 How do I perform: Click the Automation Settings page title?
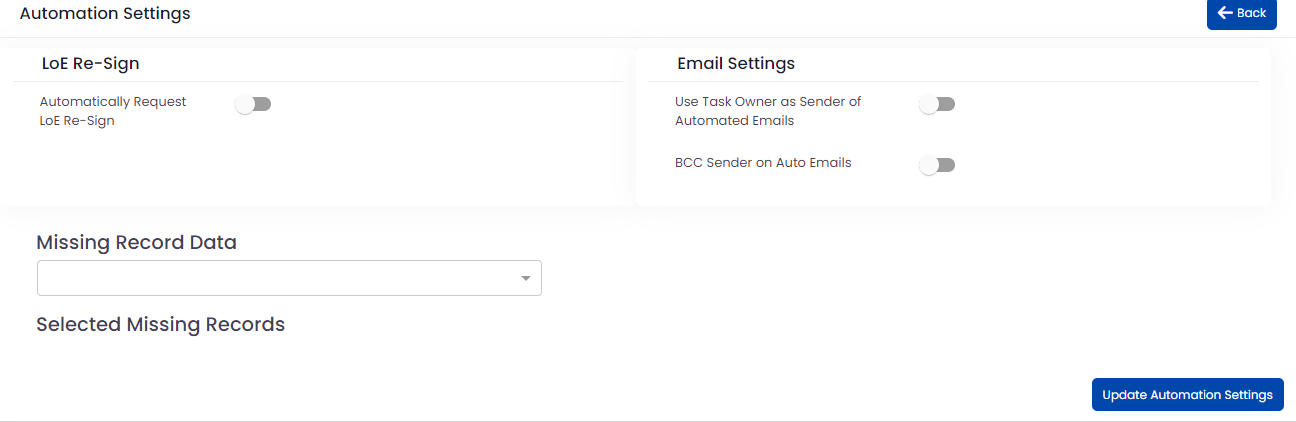tap(105, 14)
